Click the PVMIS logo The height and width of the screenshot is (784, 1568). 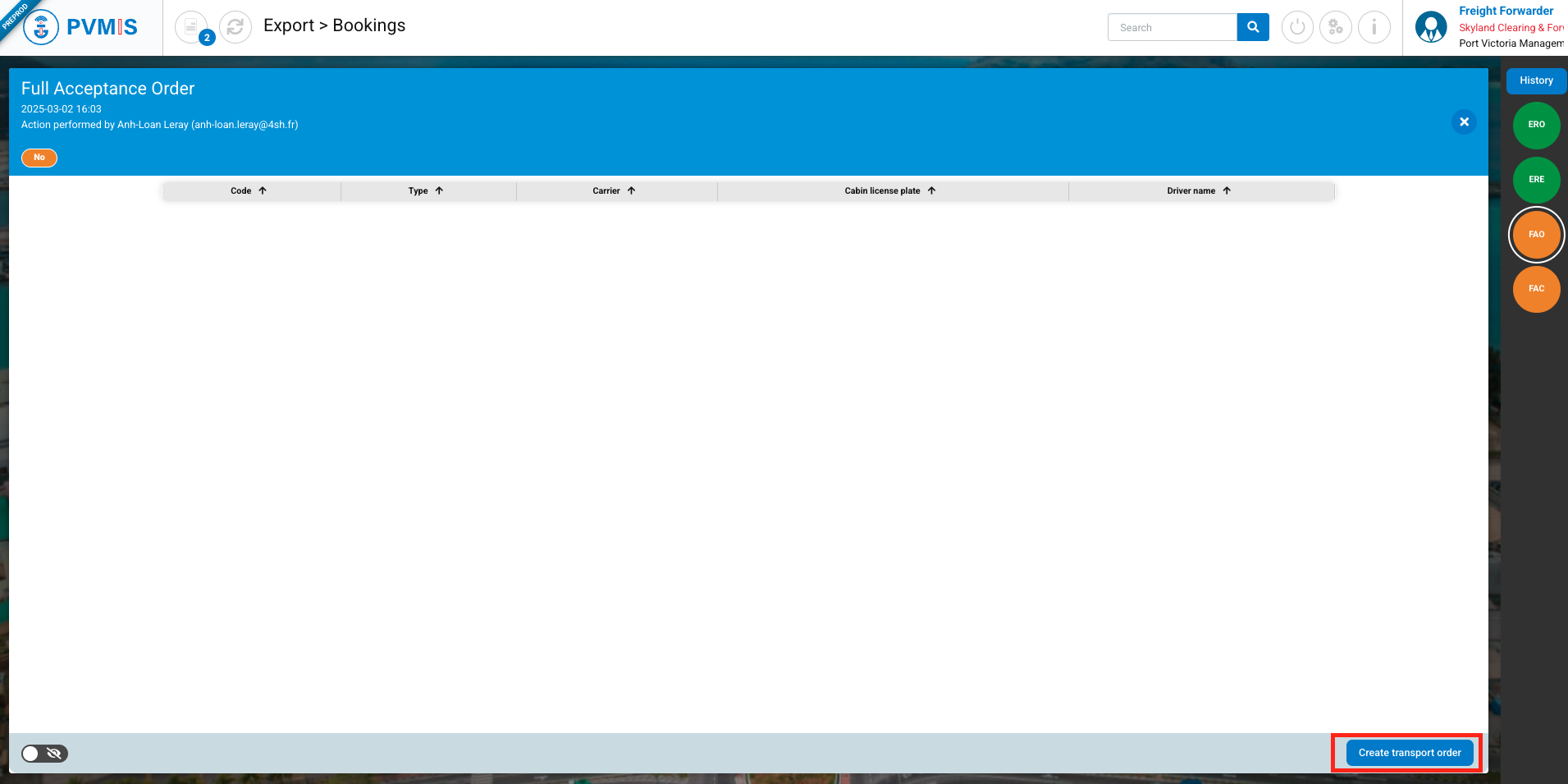80,27
